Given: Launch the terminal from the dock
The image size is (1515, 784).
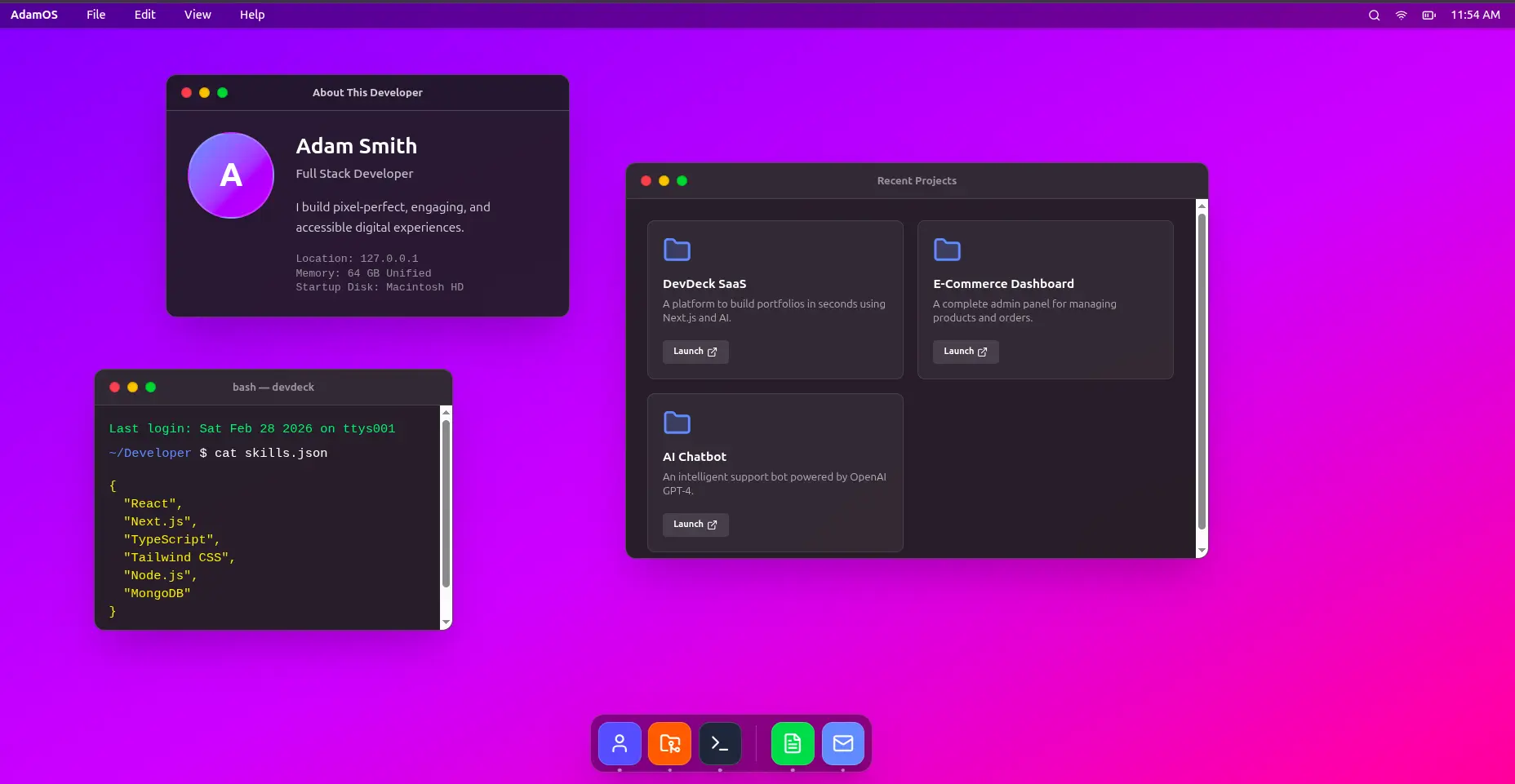Looking at the screenshot, I should point(720,743).
